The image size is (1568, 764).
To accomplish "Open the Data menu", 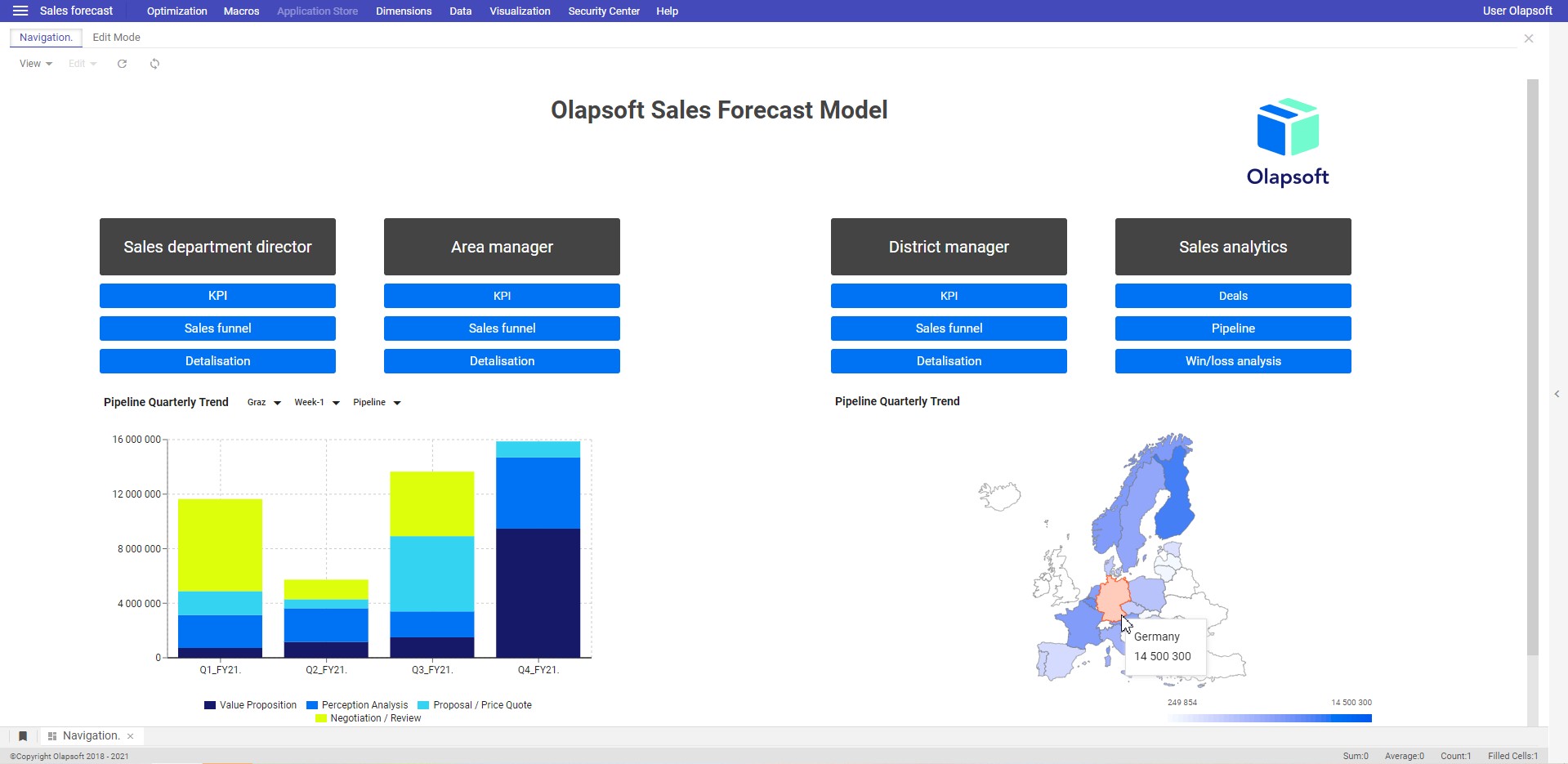I will (460, 11).
